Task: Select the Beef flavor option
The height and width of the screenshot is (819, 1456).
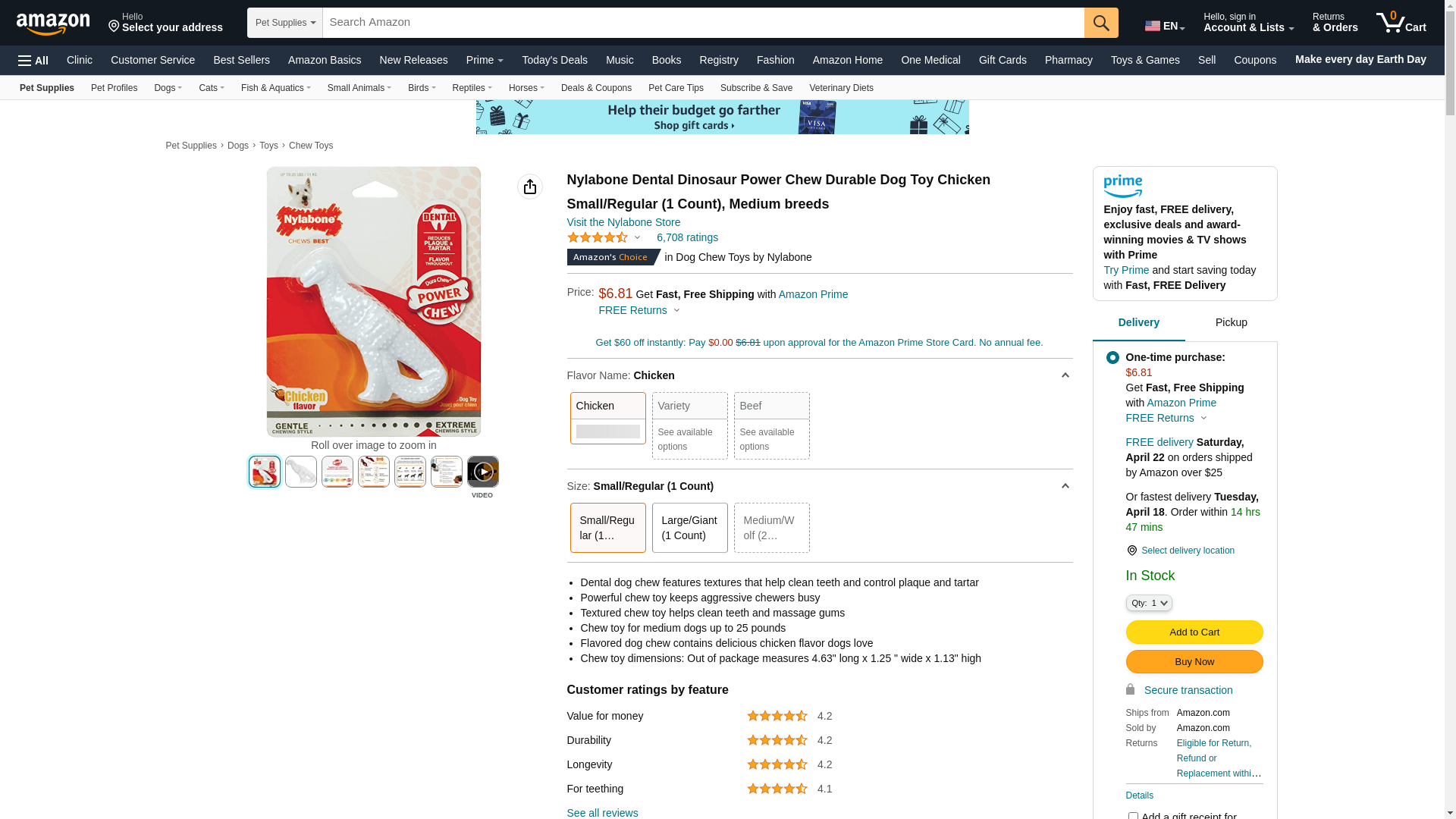Action: pos(772,425)
